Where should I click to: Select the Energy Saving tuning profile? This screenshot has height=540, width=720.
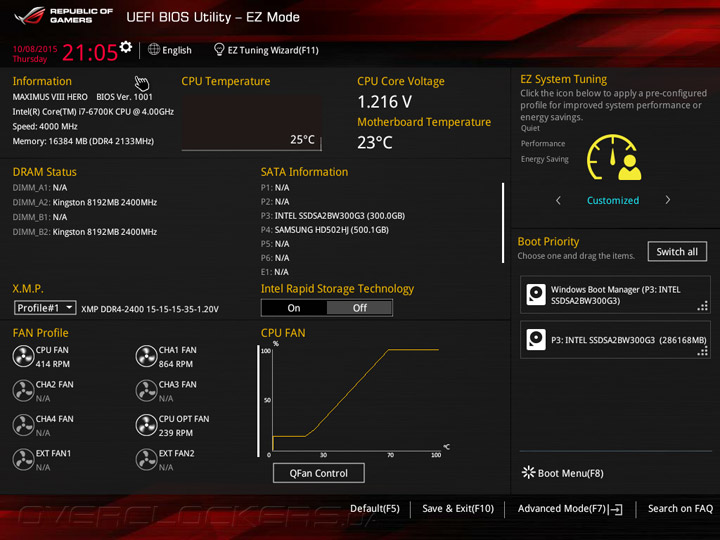545,159
